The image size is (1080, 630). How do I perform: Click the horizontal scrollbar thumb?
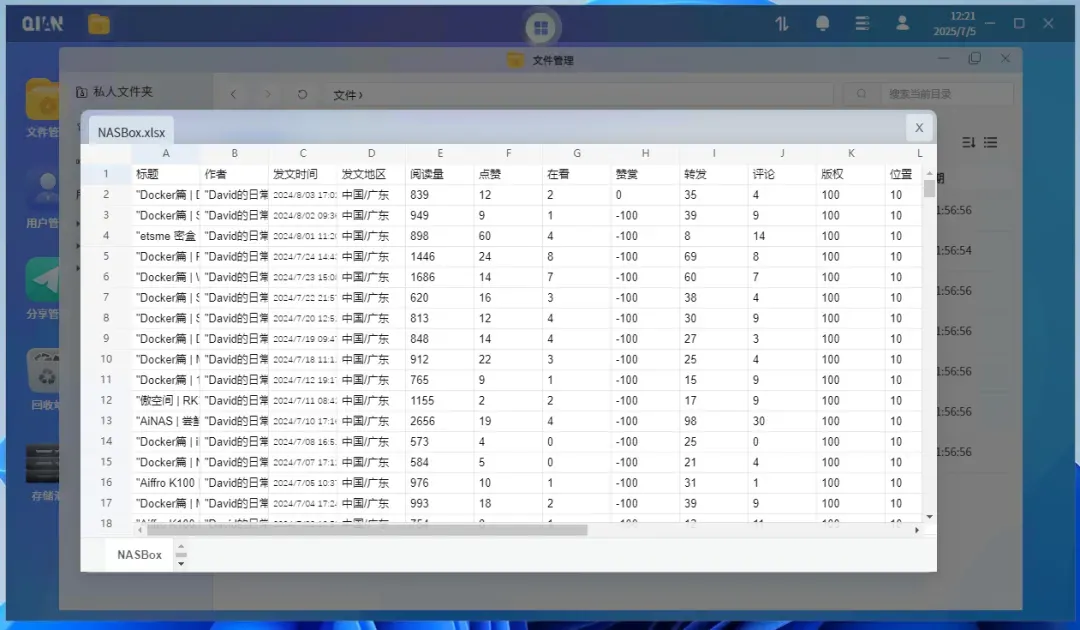click(x=367, y=530)
